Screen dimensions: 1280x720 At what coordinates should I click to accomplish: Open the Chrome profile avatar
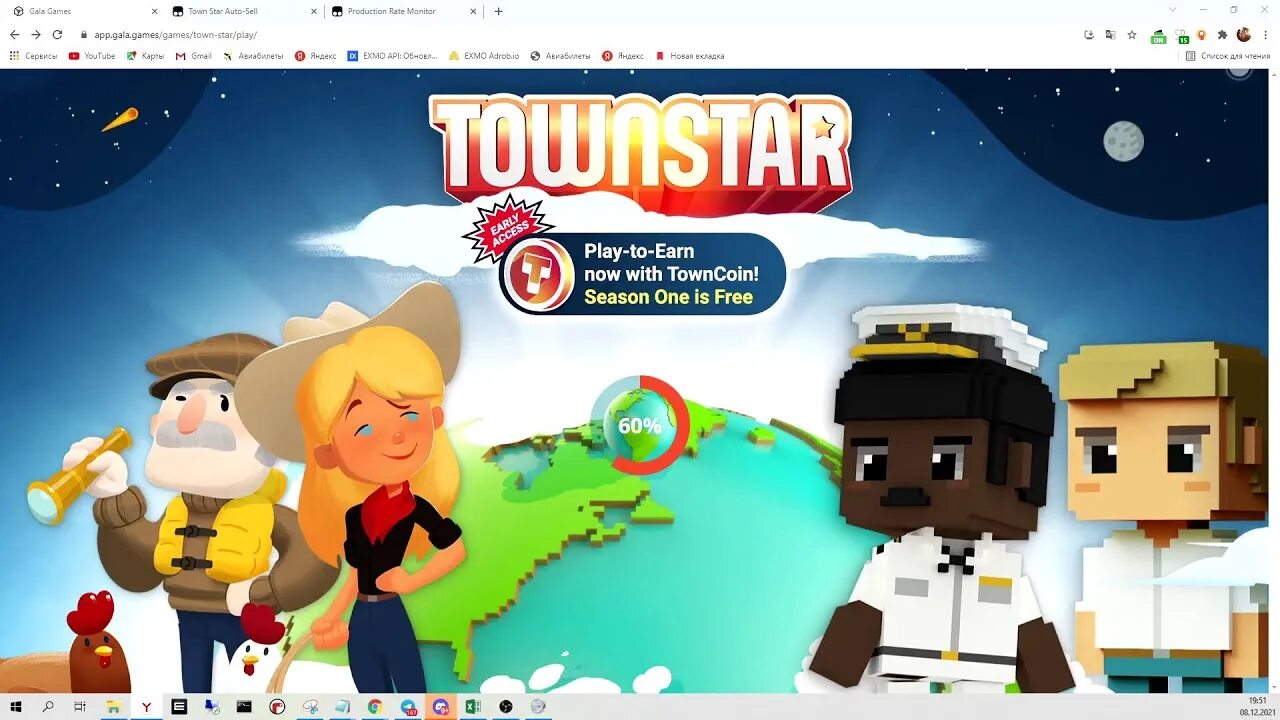1244,34
